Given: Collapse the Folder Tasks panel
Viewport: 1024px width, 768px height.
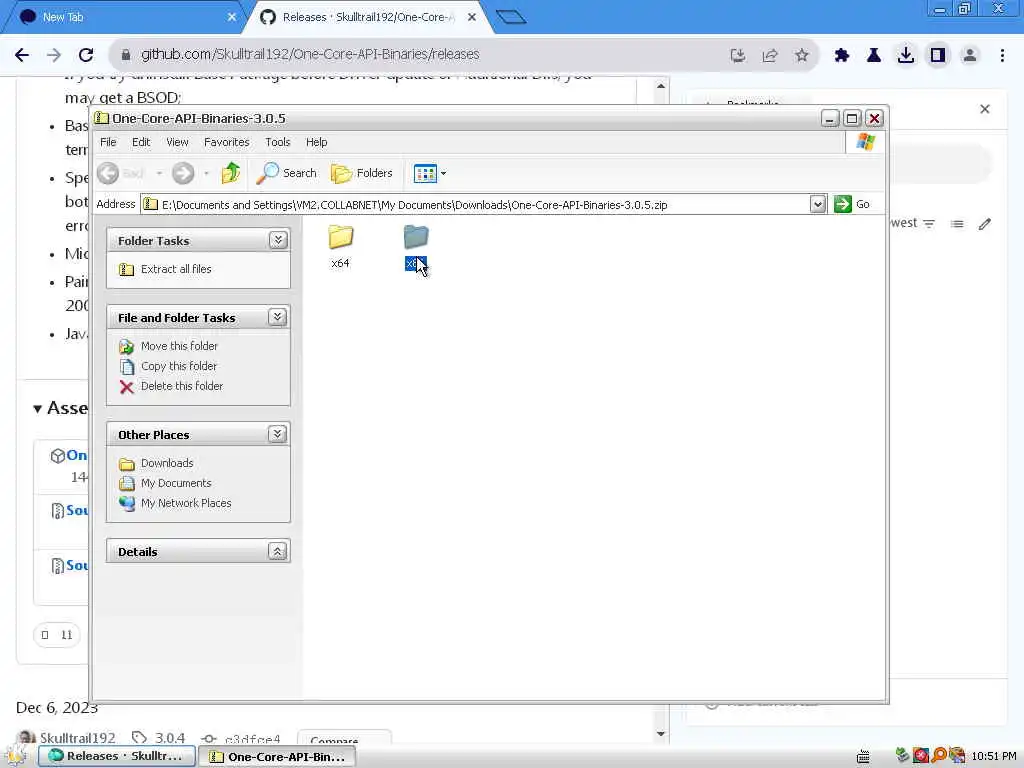Looking at the screenshot, I should pos(278,240).
